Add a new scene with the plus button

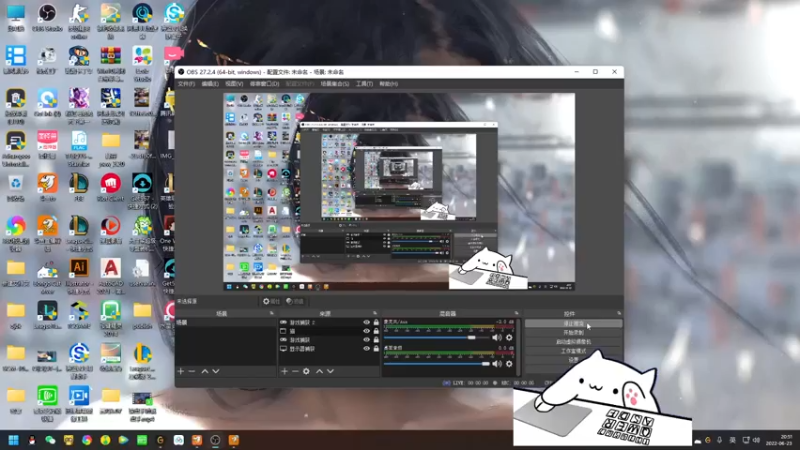[x=181, y=371]
